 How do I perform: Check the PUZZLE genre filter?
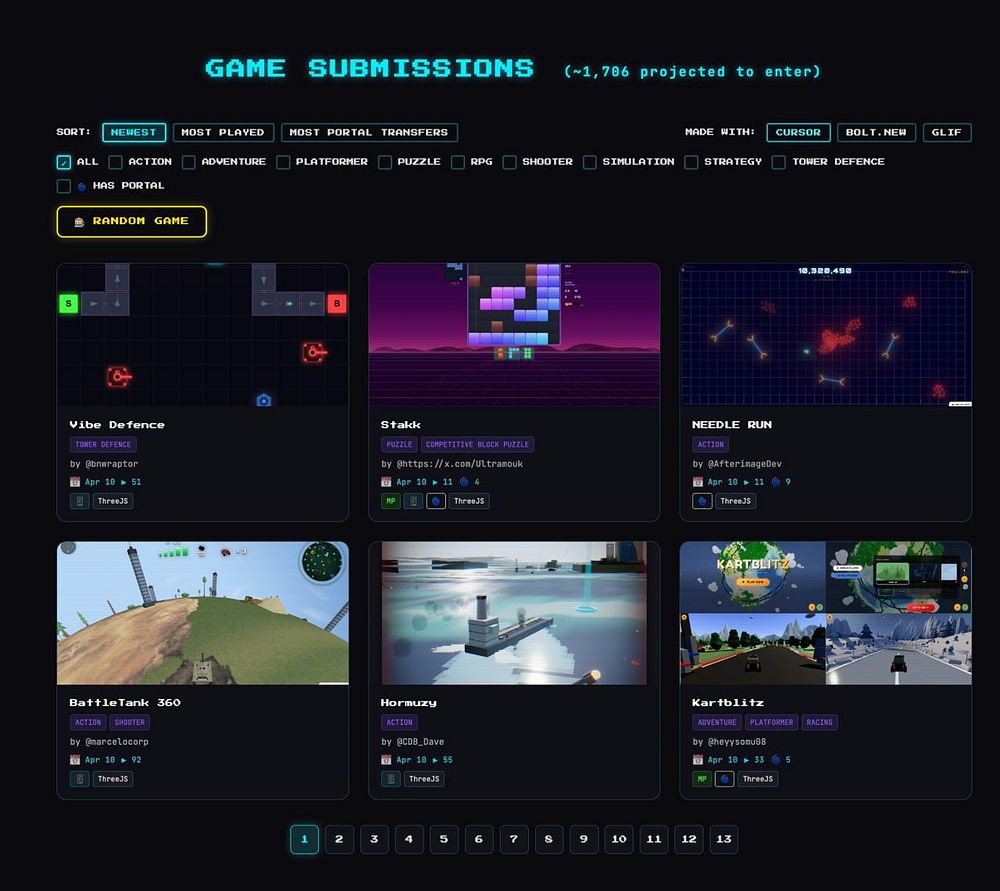click(x=385, y=162)
